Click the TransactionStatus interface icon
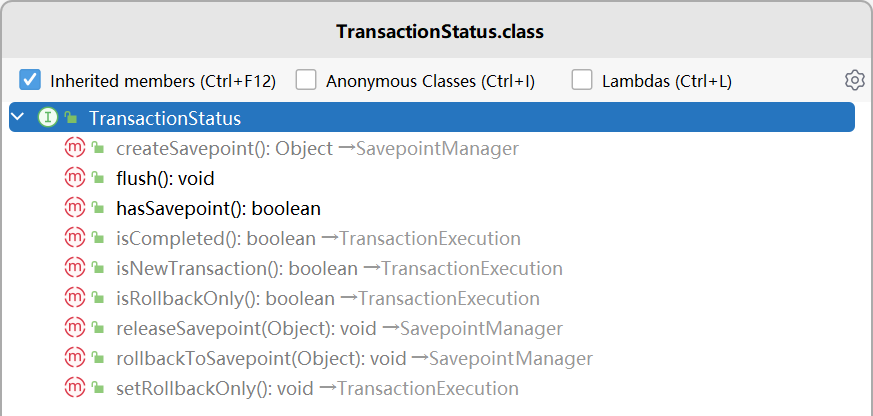This screenshot has height=416, width=873. point(48,118)
